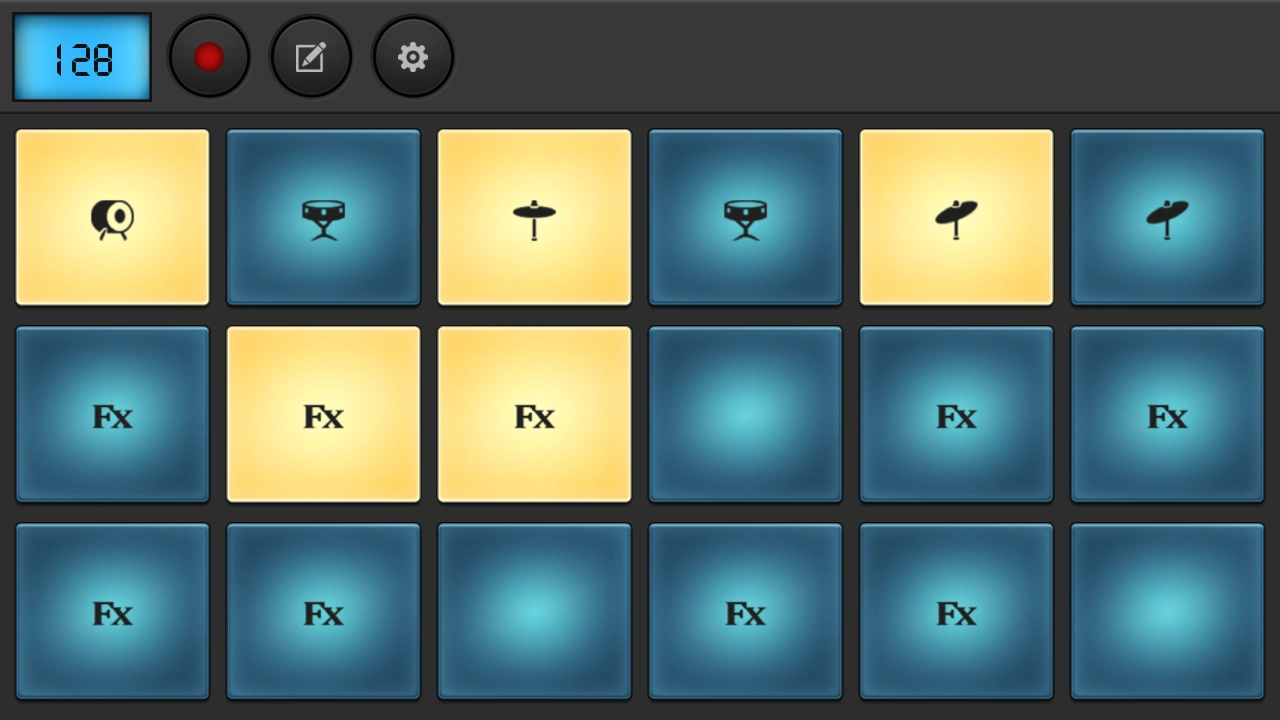Tap the empty pad in the bottom-right corner
The width and height of the screenshot is (1280, 720).
tap(1167, 611)
